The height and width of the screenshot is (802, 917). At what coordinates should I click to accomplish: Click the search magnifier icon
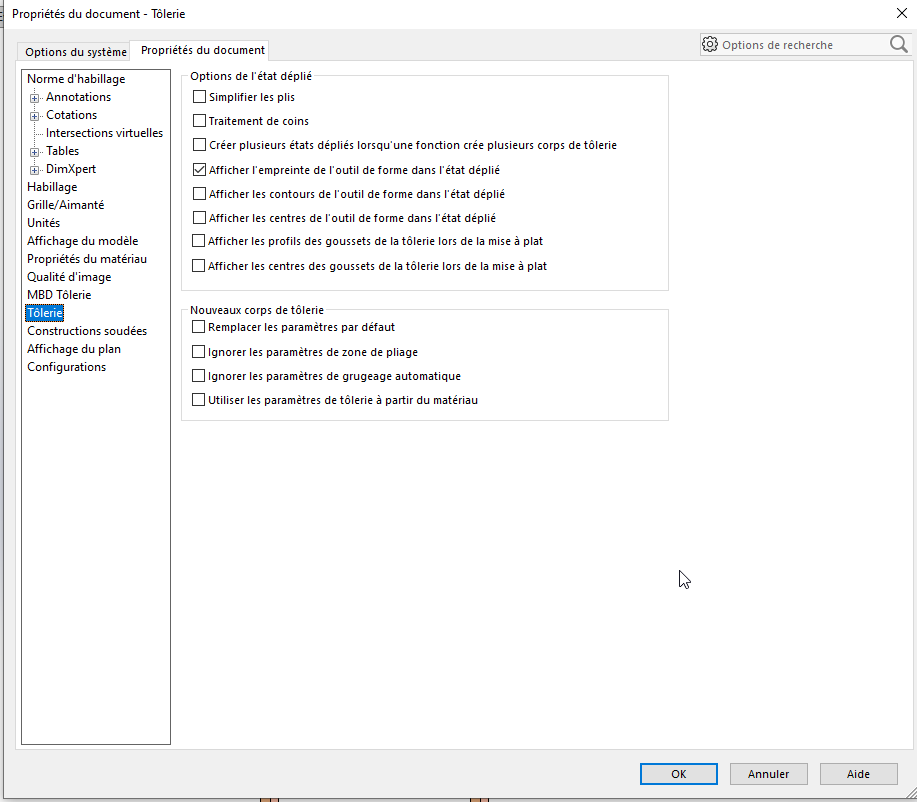898,45
